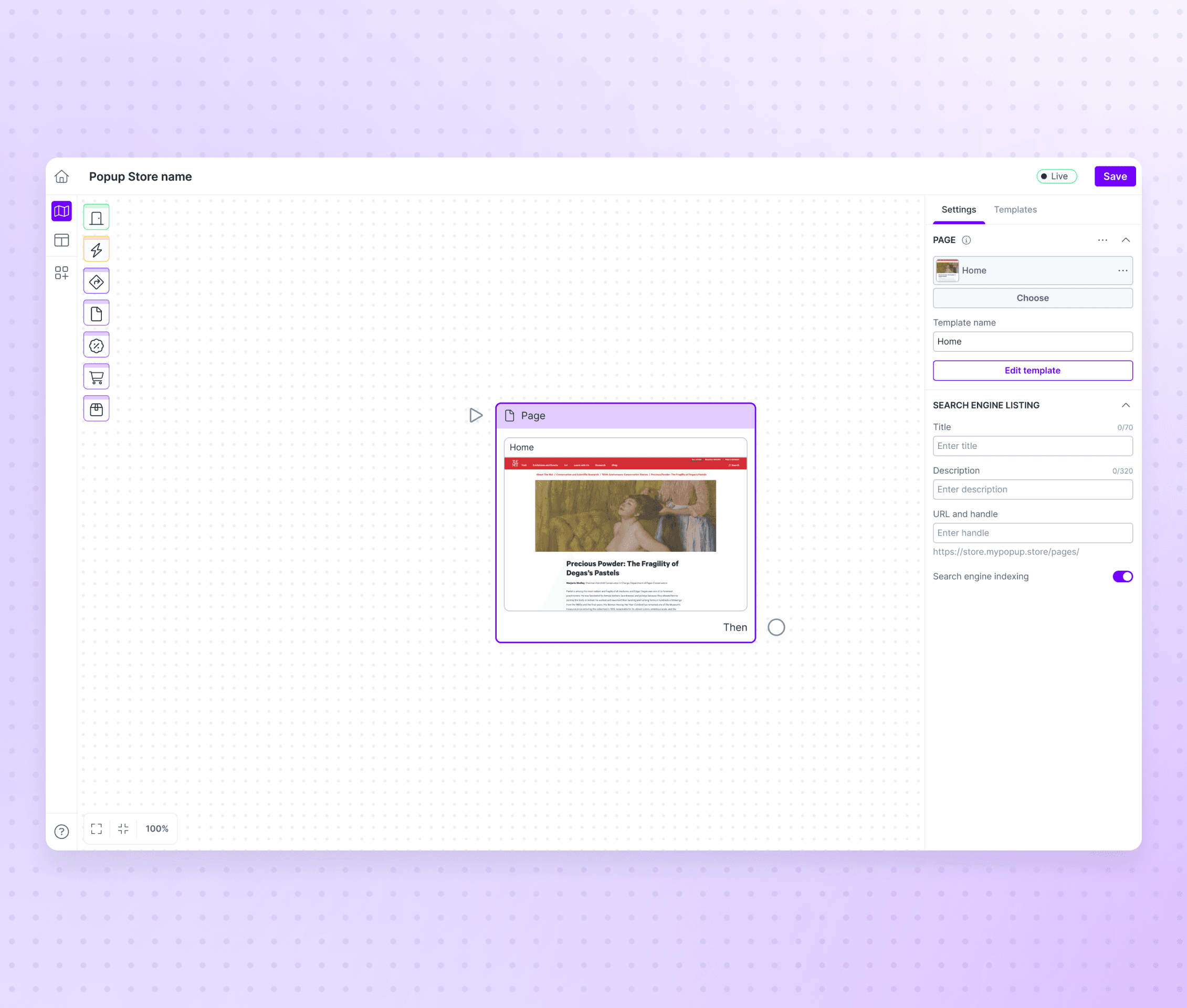1187x1008 pixels.
Task: Select the lightning trigger node tool
Action: tap(97, 250)
